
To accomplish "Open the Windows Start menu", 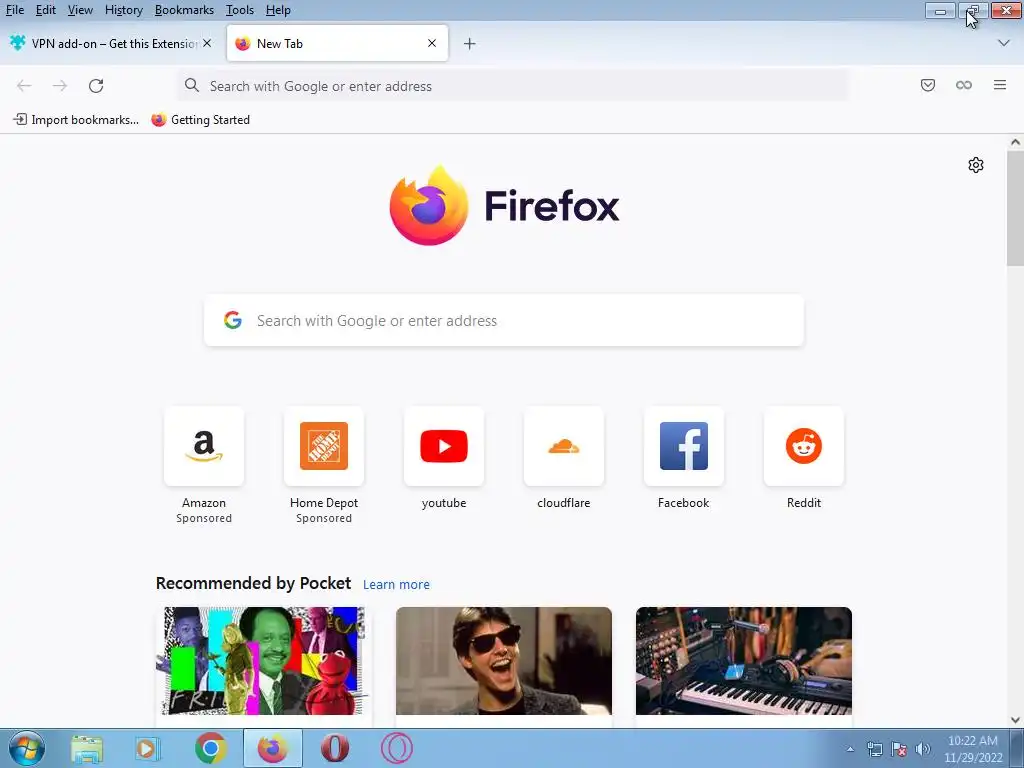I will (x=26, y=748).
